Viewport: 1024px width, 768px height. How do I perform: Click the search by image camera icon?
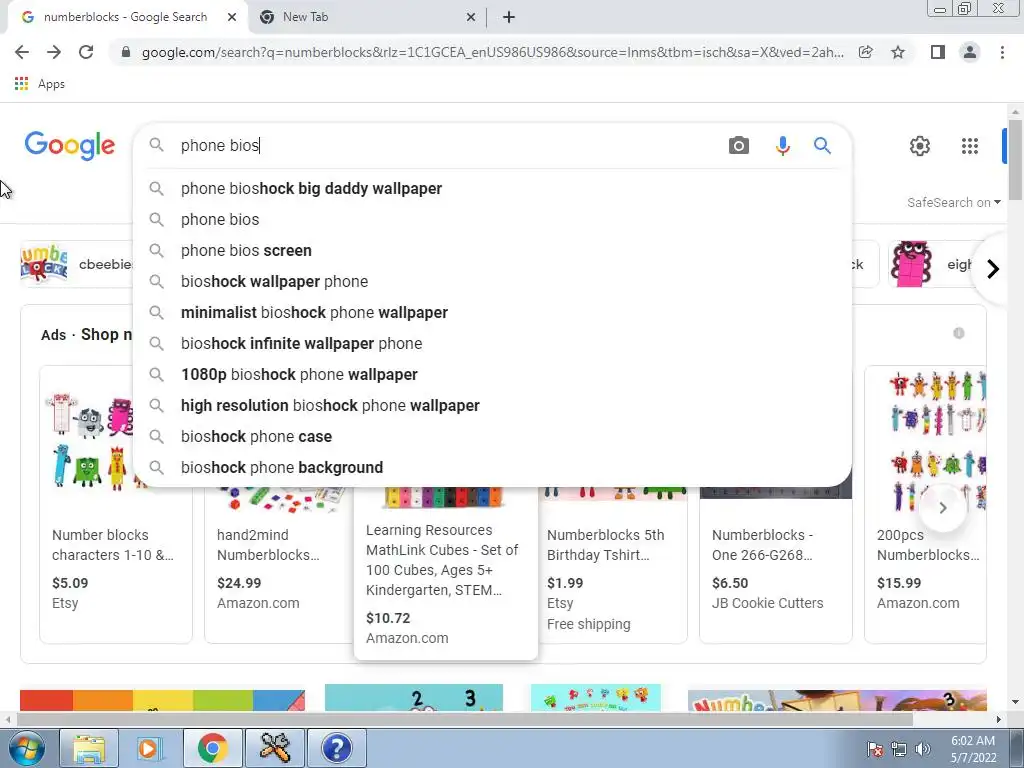coord(739,146)
